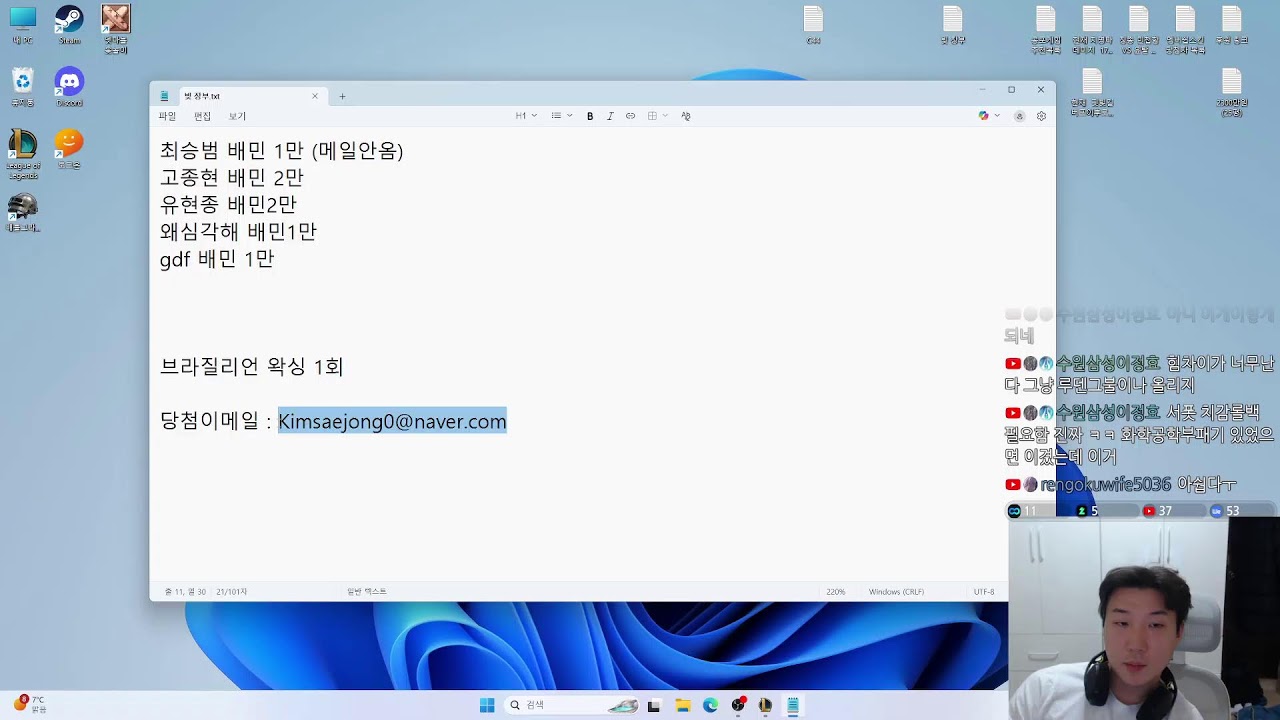Screen dimensions: 1280x720
Task: Open the Recycle Bin desktop icon
Action: pos(22,87)
